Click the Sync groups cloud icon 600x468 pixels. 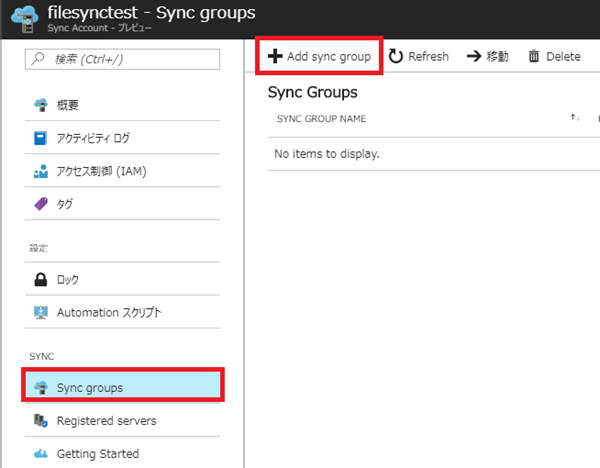(x=41, y=387)
